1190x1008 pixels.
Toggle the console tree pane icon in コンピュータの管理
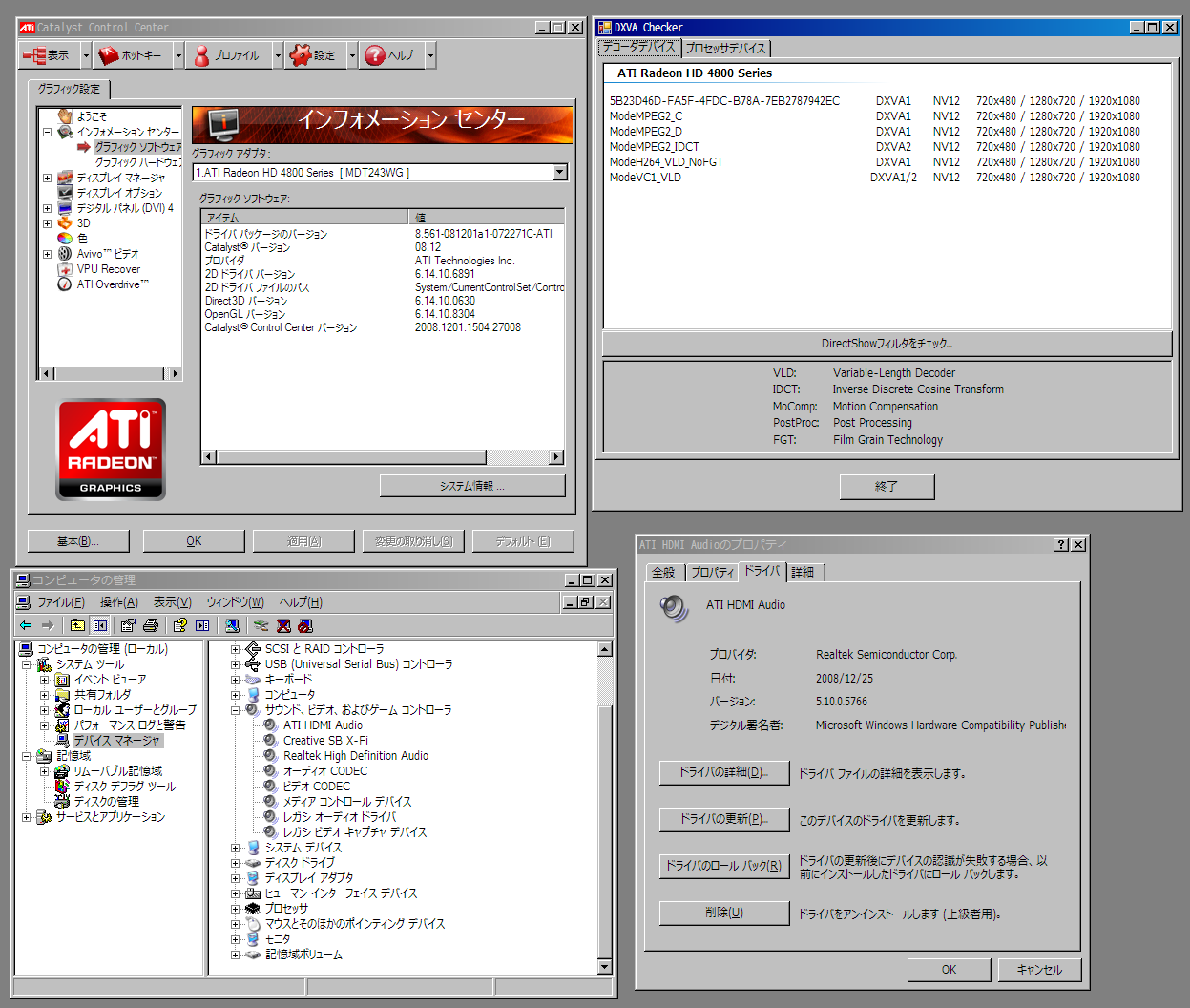tap(100, 625)
